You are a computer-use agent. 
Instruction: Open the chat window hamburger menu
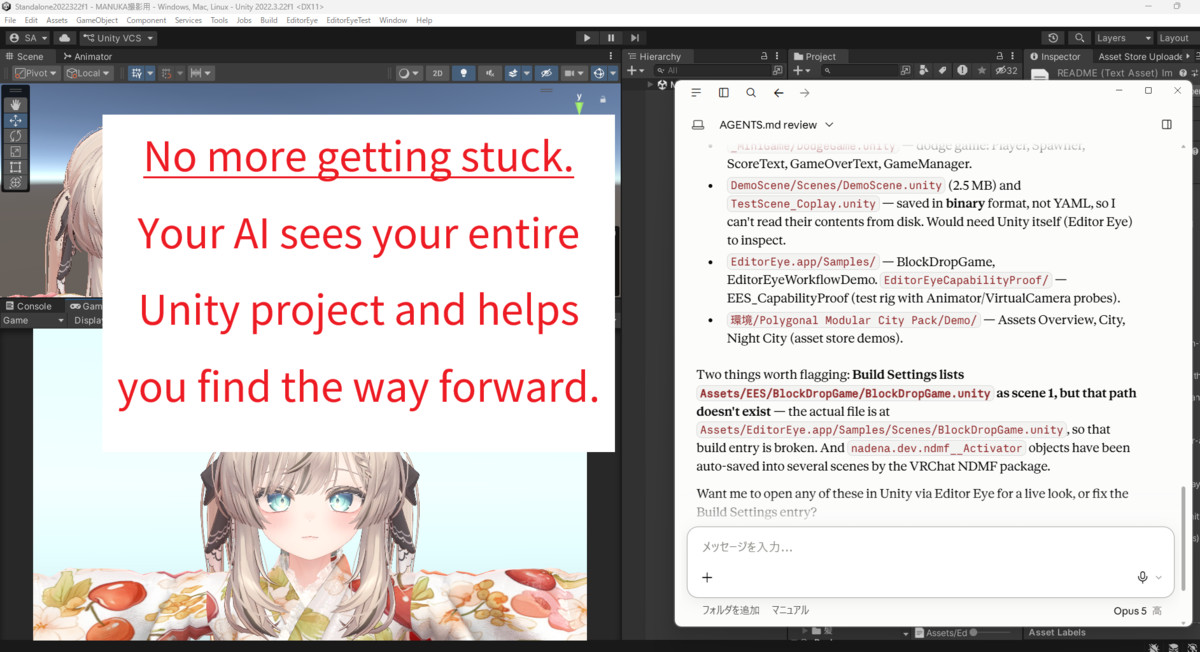[696, 93]
